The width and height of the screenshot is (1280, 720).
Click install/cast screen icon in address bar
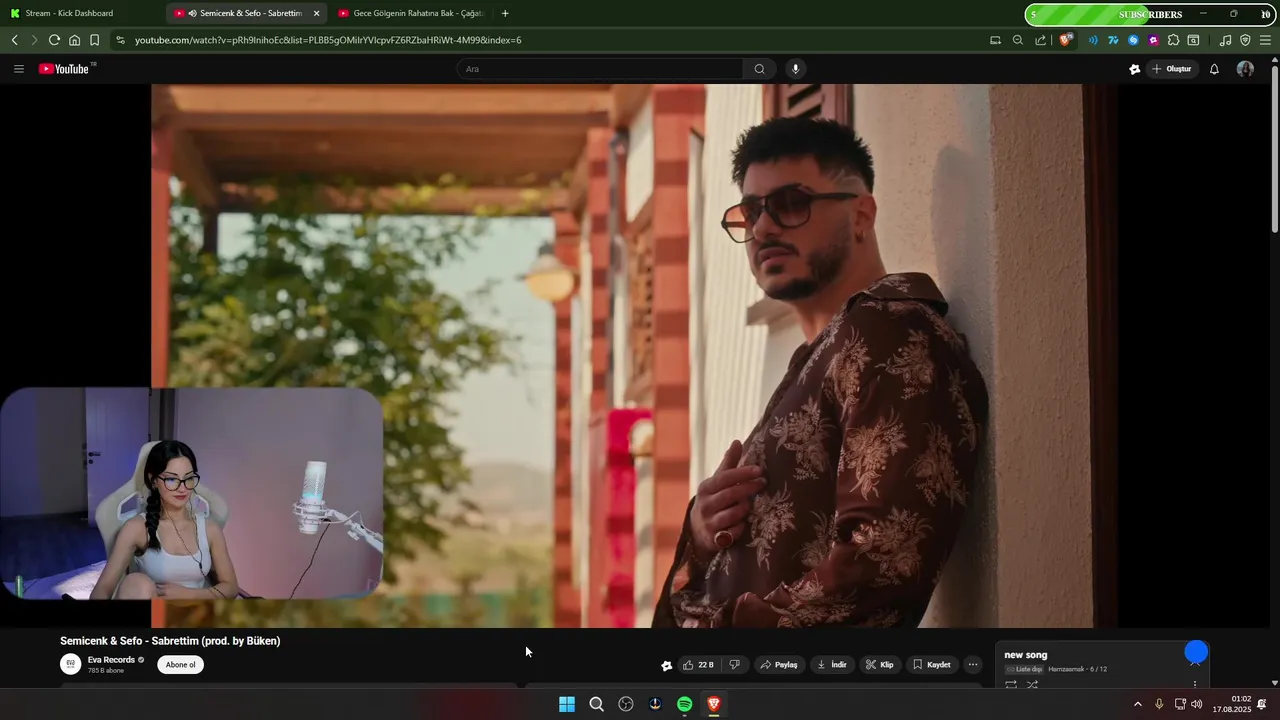[995, 40]
